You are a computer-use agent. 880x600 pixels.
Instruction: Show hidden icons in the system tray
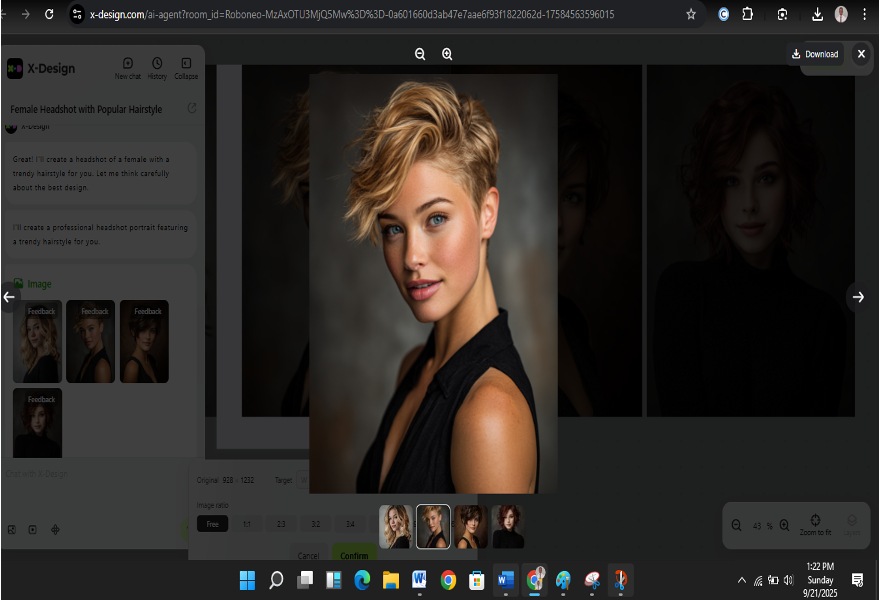pos(741,580)
